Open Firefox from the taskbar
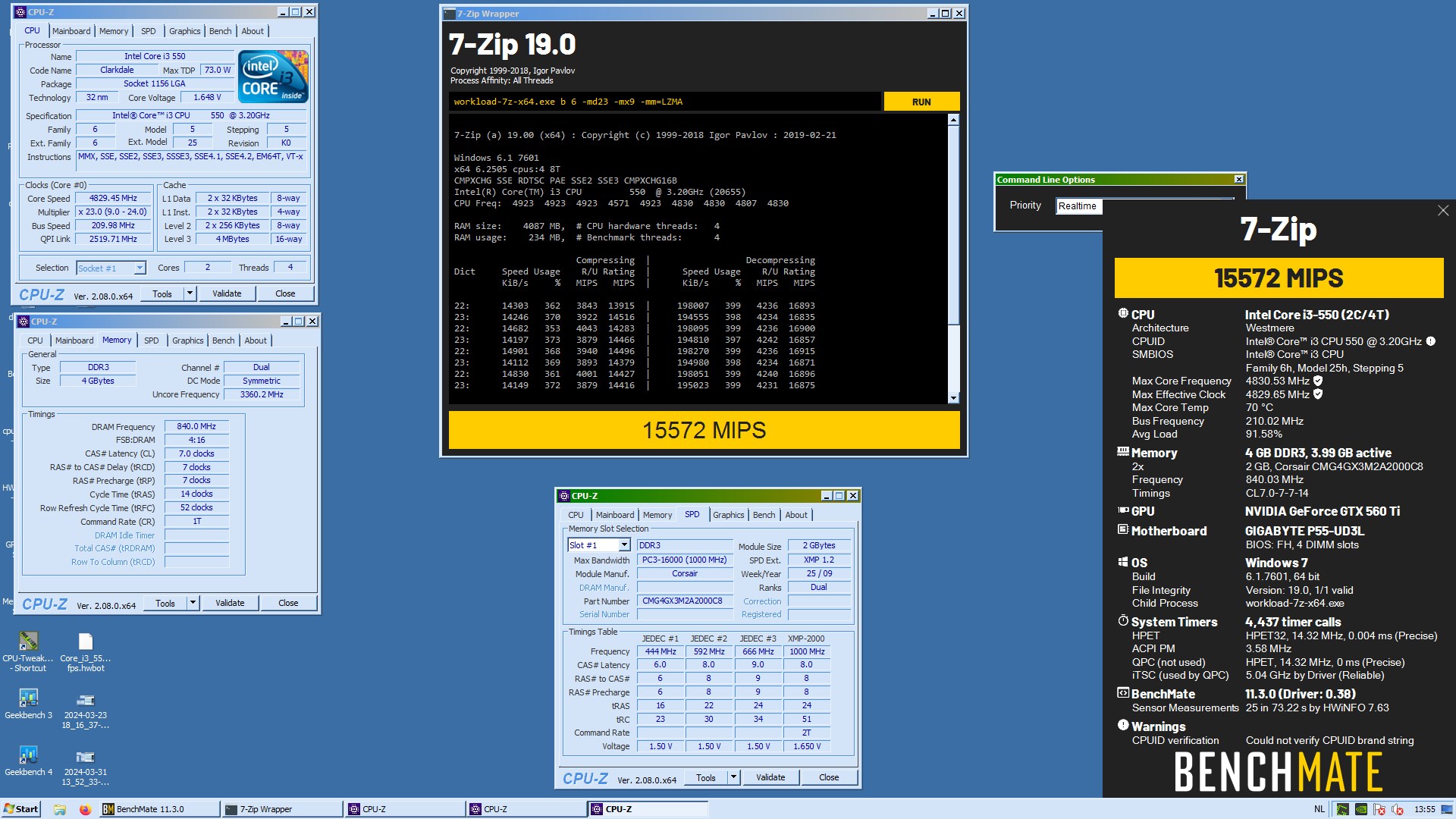This screenshot has height=819, width=1456. tap(85, 809)
